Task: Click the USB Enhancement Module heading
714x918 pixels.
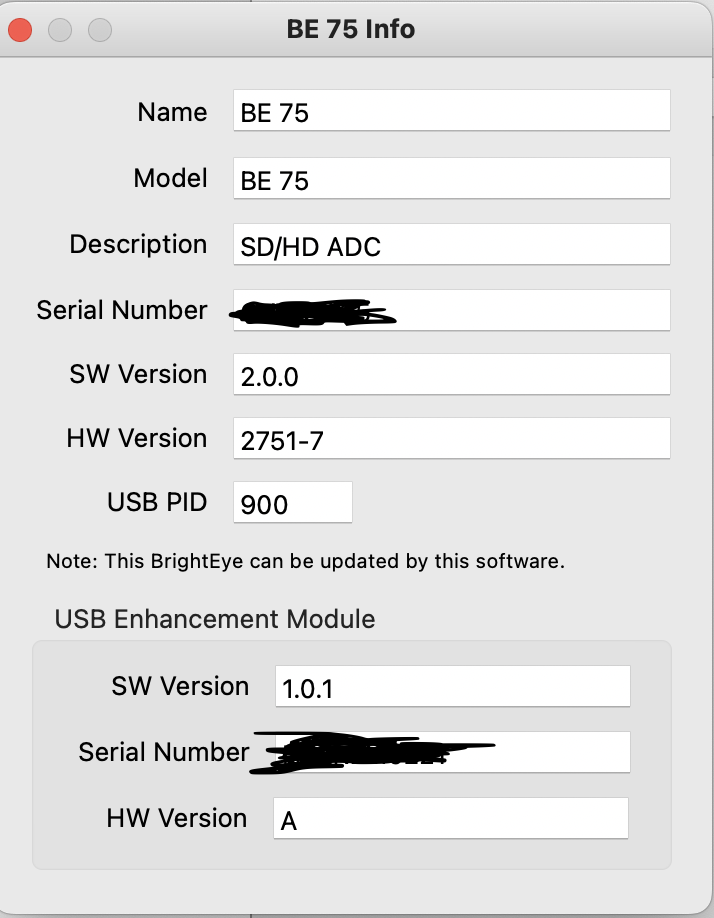Action: click(215, 619)
